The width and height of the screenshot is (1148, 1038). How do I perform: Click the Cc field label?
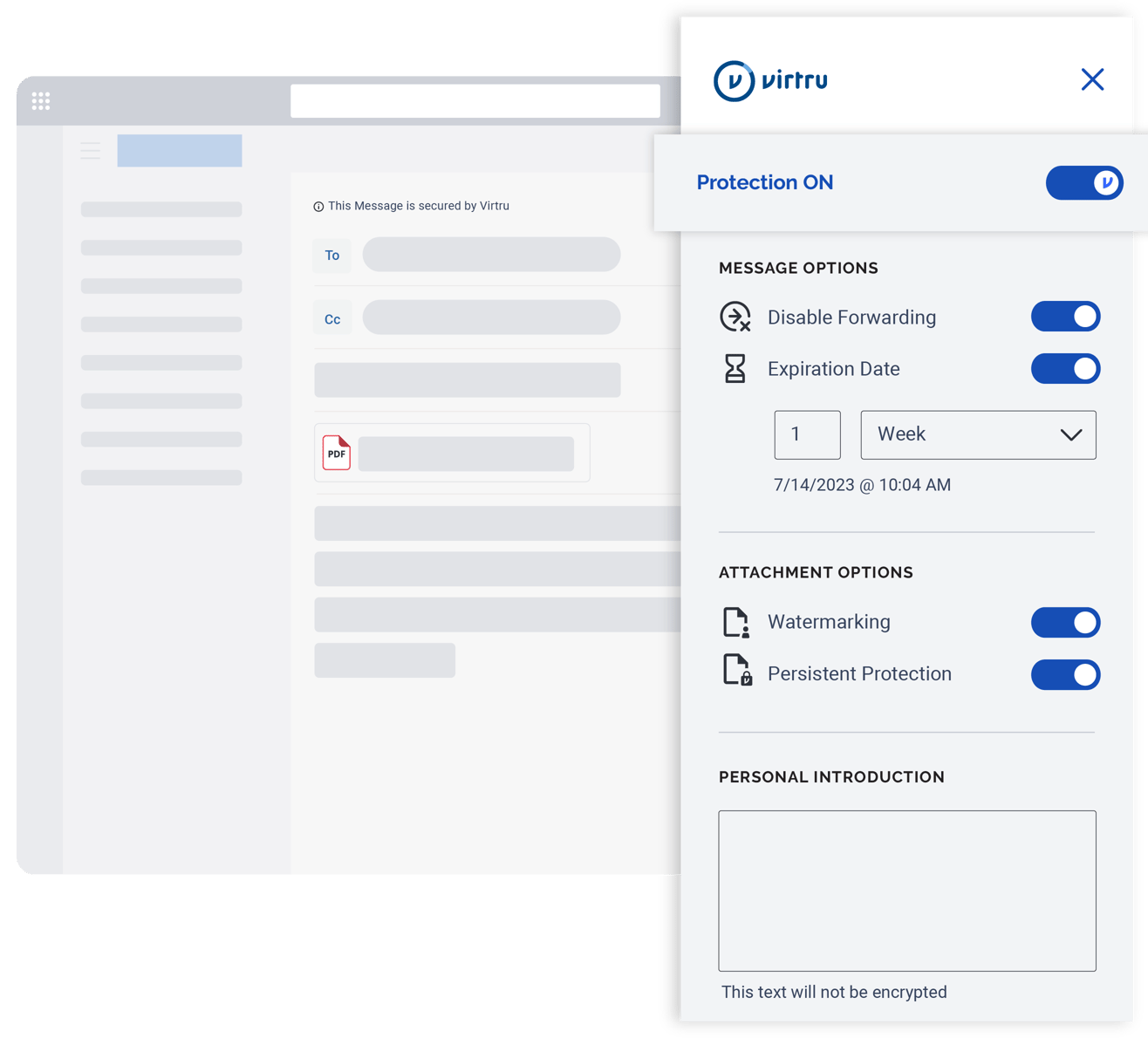(x=332, y=318)
